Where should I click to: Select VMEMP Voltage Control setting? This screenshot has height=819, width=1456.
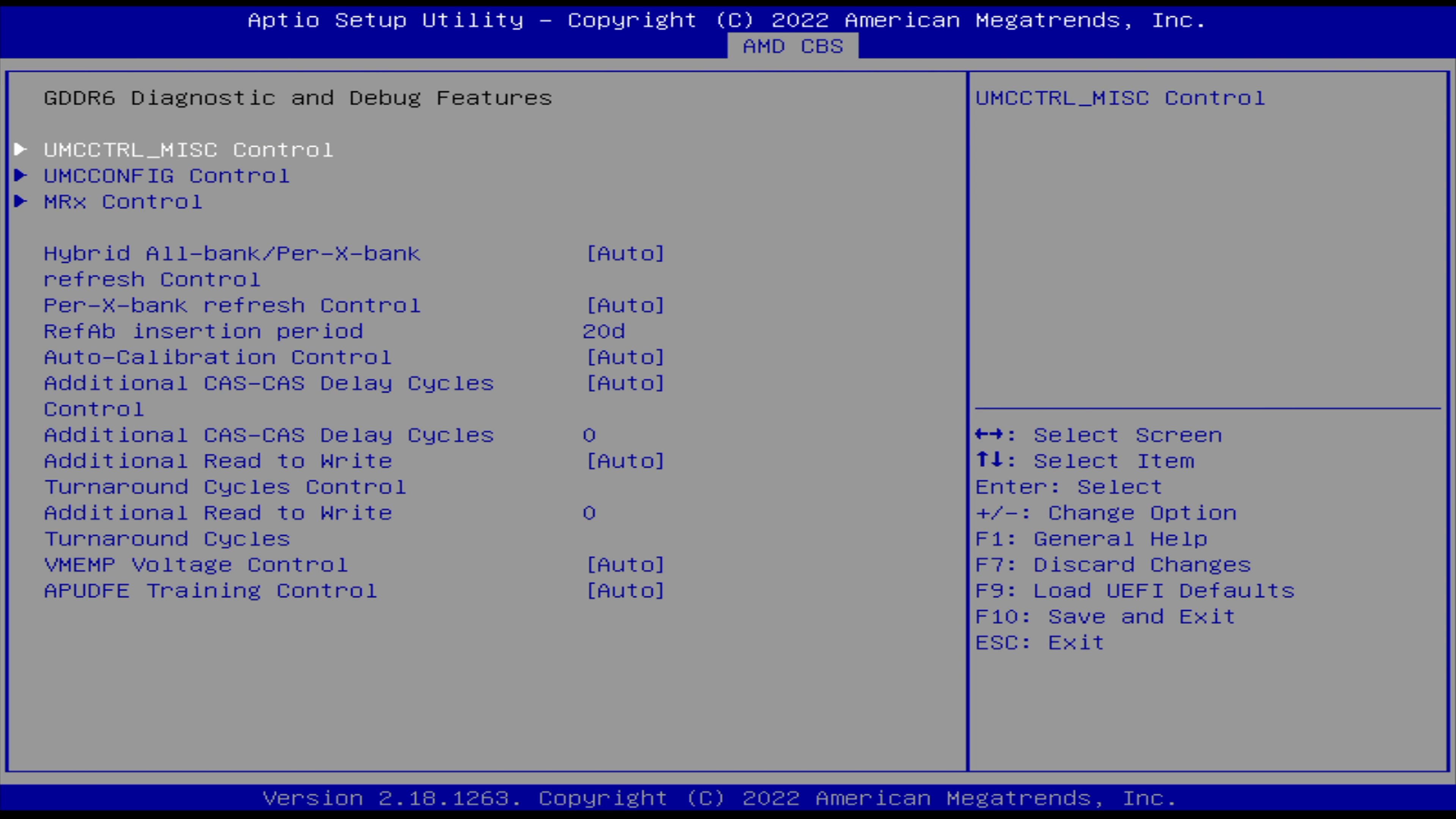click(x=196, y=565)
